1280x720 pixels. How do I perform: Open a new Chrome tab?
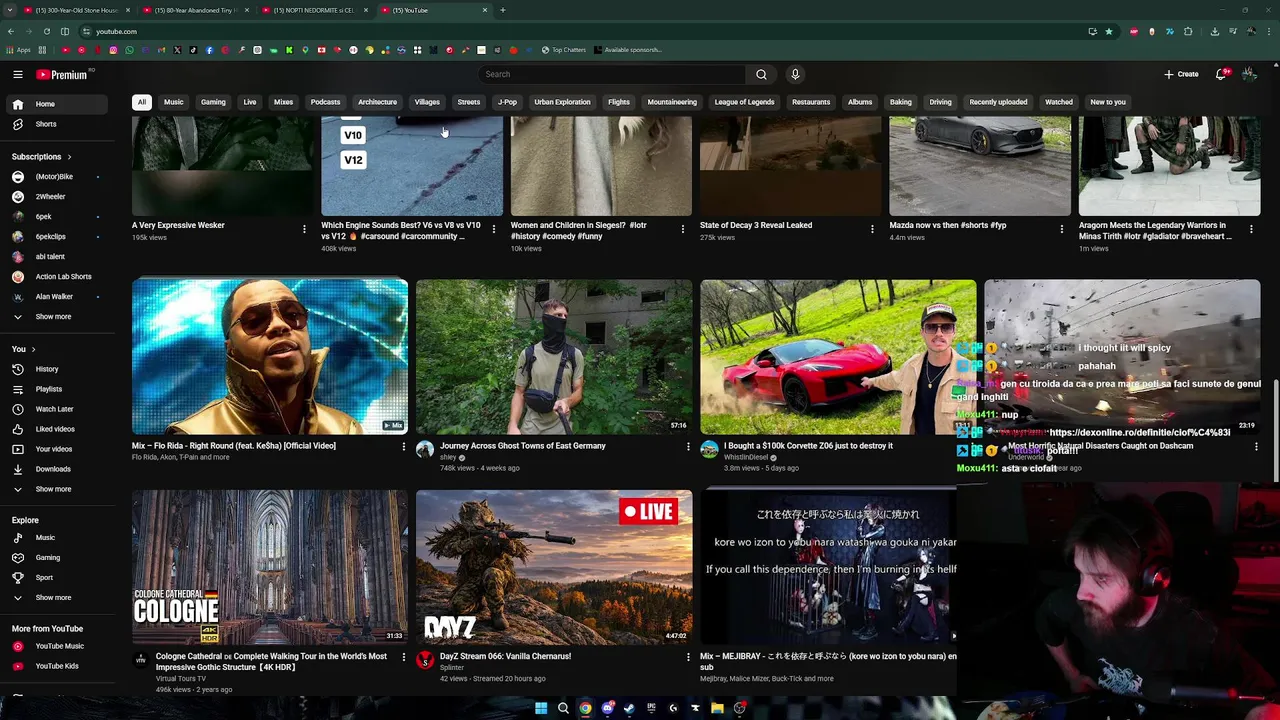[x=502, y=10]
